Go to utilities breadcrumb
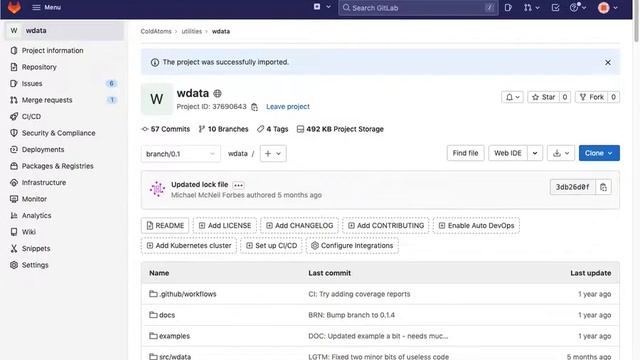The height and width of the screenshot is (360, 640). (191, 31)
